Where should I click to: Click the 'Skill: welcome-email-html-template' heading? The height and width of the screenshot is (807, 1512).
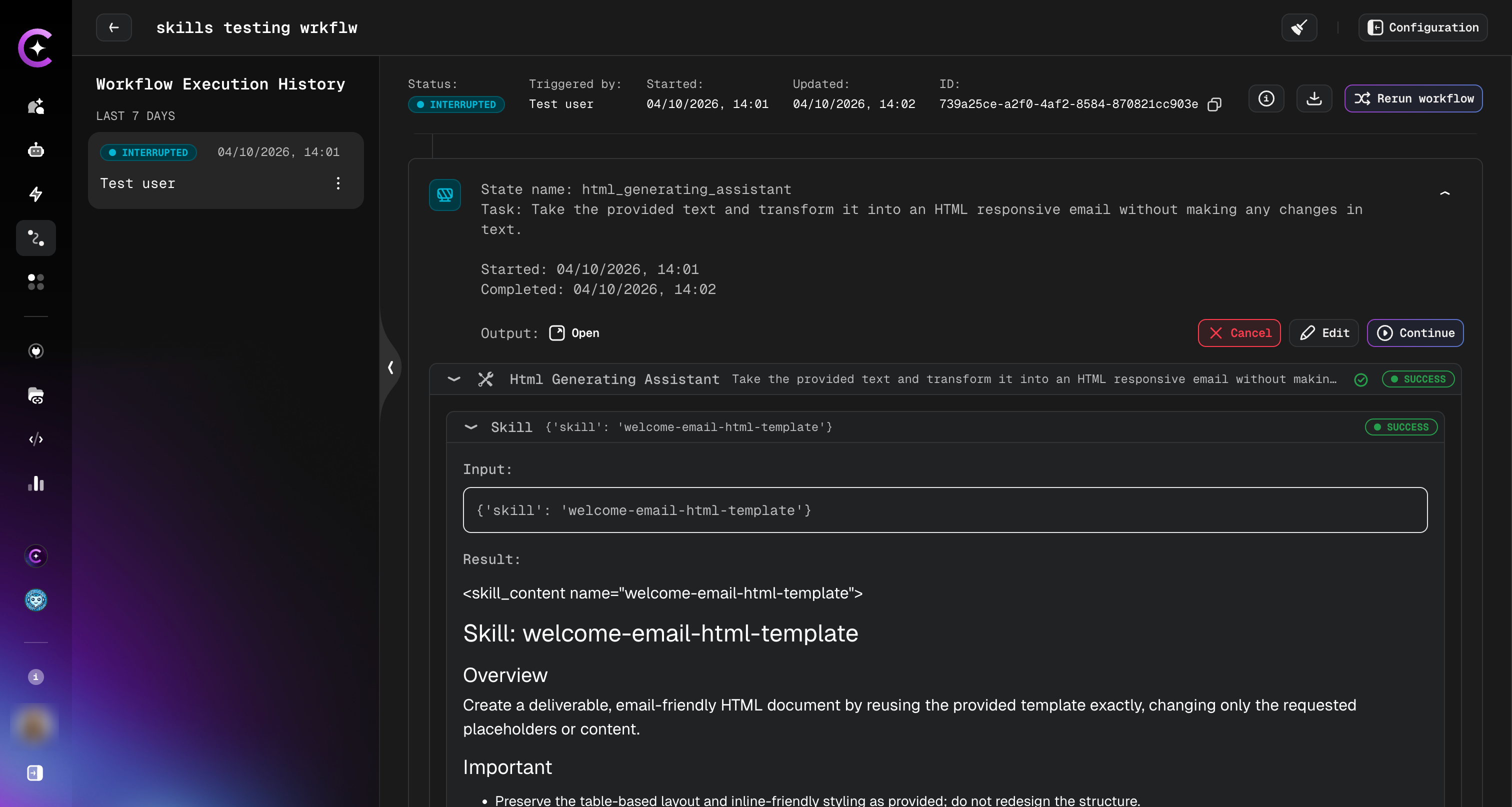point(660,633)
